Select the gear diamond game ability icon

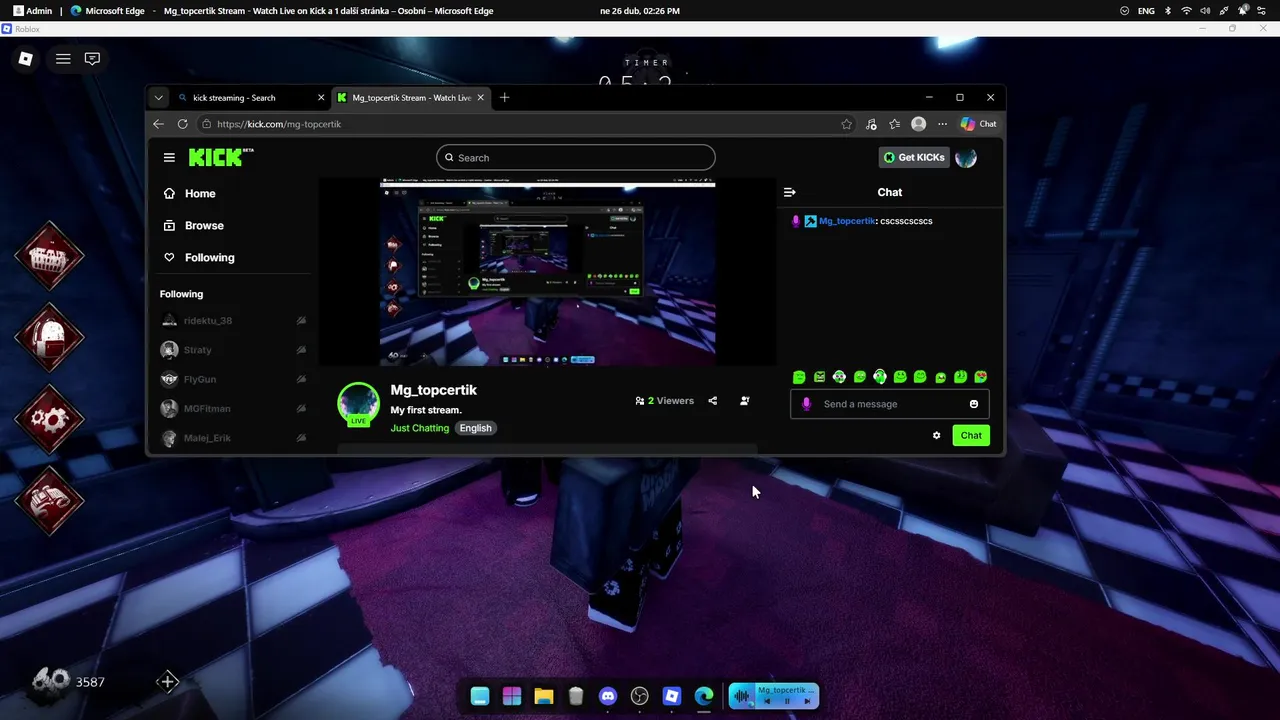coord(49,419)
